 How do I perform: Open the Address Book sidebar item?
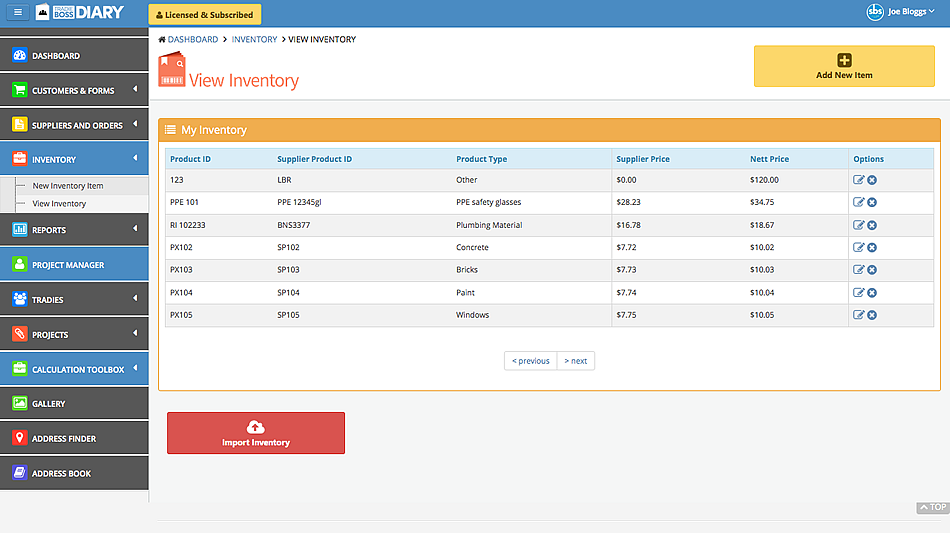[x=61, y=474]
